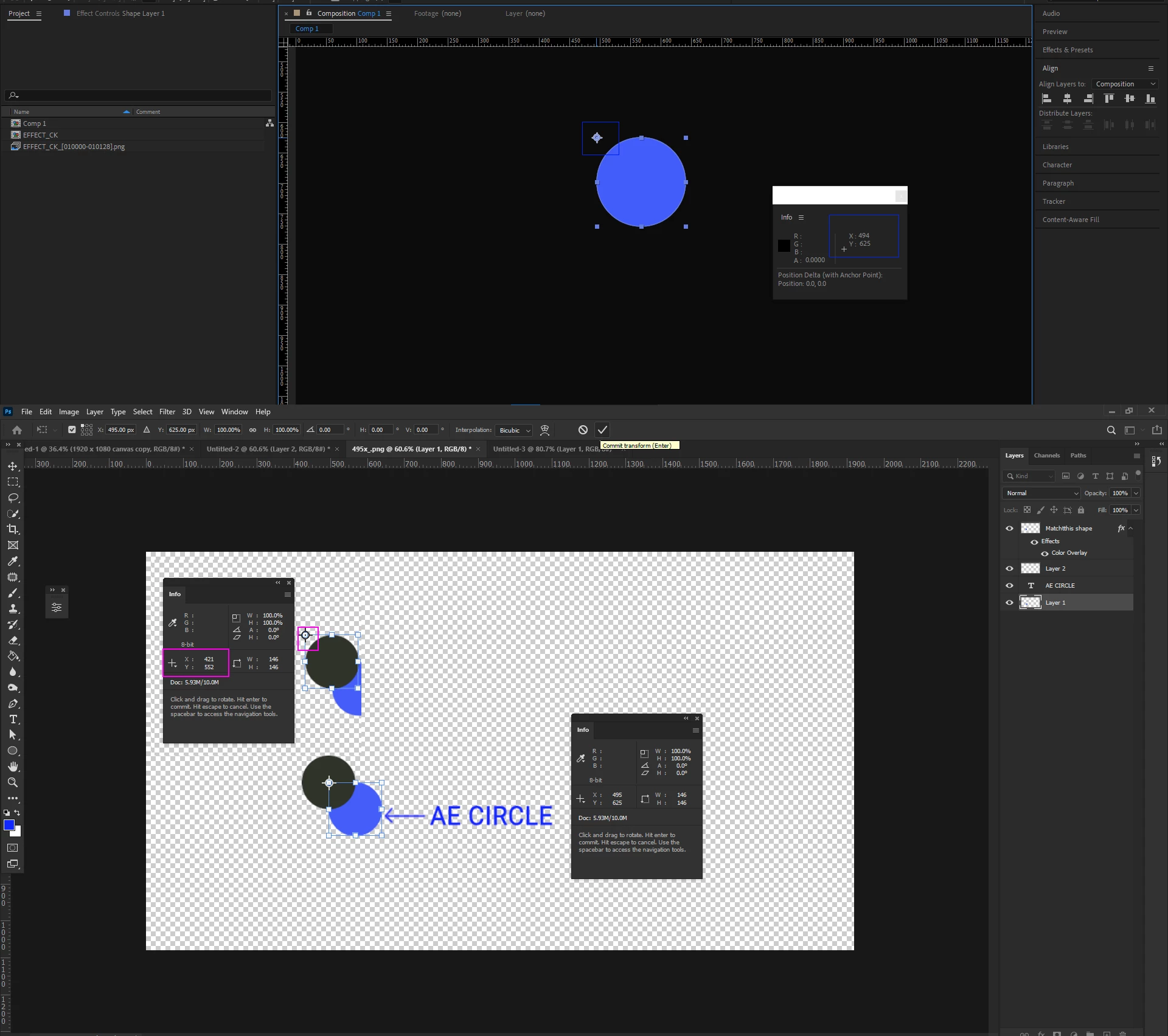Select the Eyedropper tool

pos(13,561)
